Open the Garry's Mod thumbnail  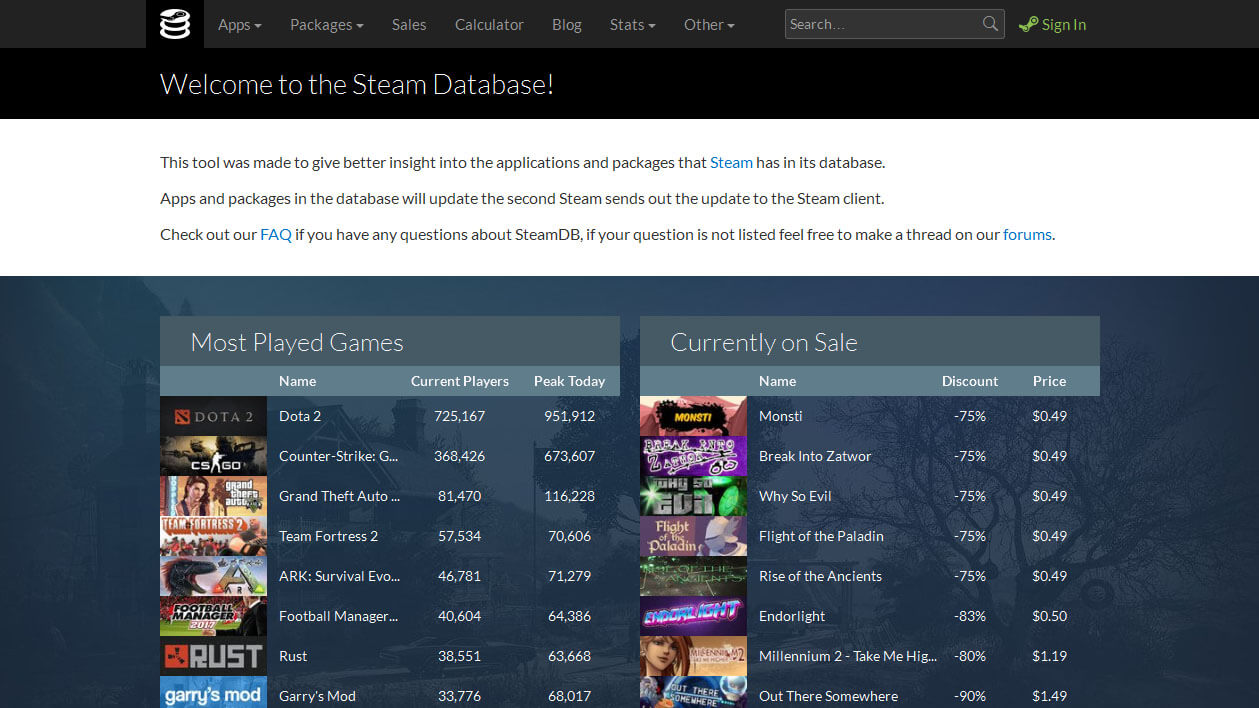pyautogui.click(x=213, y=692)
